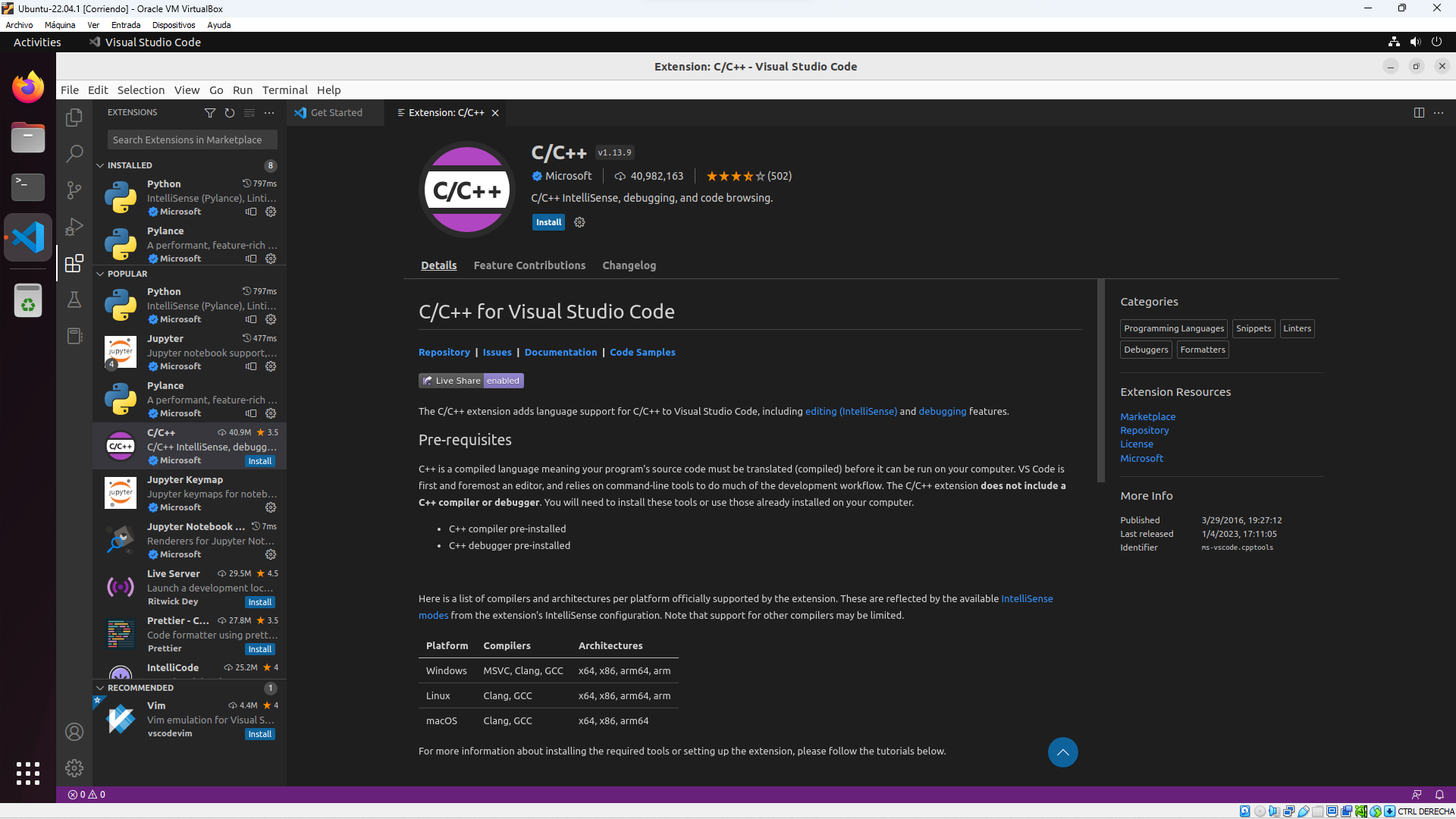The width and height of the screenshot is (1456, 819).
Task: Toggle Python extension disable button
Action: click(x=252, y=211)
